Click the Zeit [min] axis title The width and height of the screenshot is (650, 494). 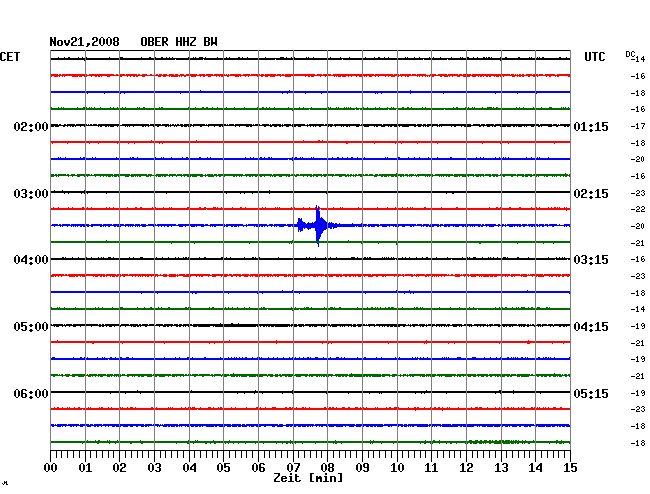(x=308, y=478)
